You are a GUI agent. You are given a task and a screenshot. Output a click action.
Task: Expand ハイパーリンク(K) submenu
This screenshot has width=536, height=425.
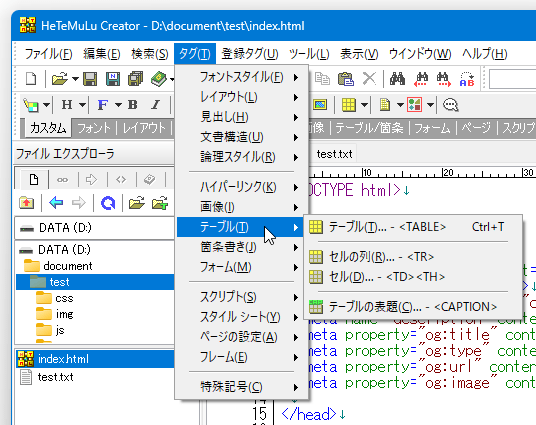tap(241, 187)
